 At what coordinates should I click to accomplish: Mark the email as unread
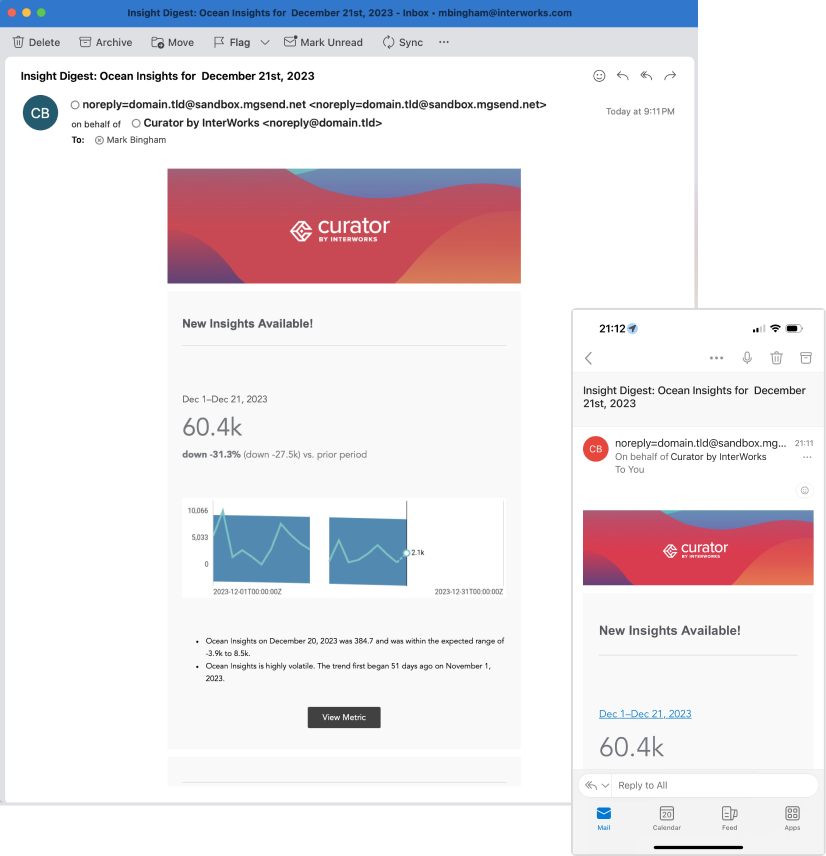323,42
